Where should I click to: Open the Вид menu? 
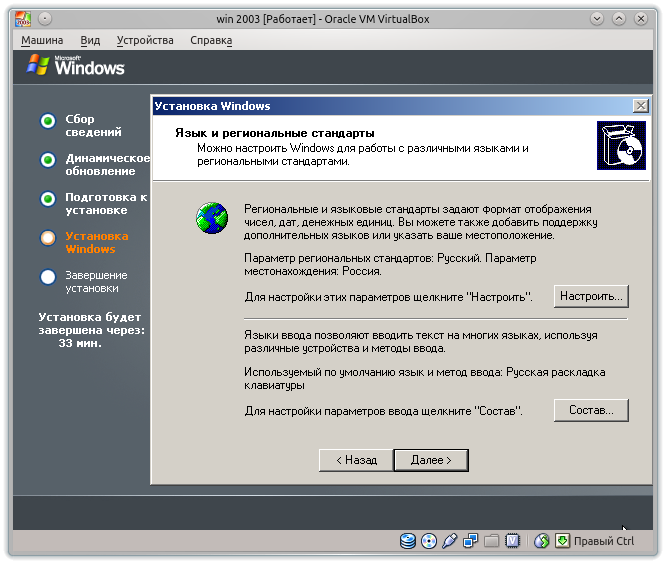90,40
